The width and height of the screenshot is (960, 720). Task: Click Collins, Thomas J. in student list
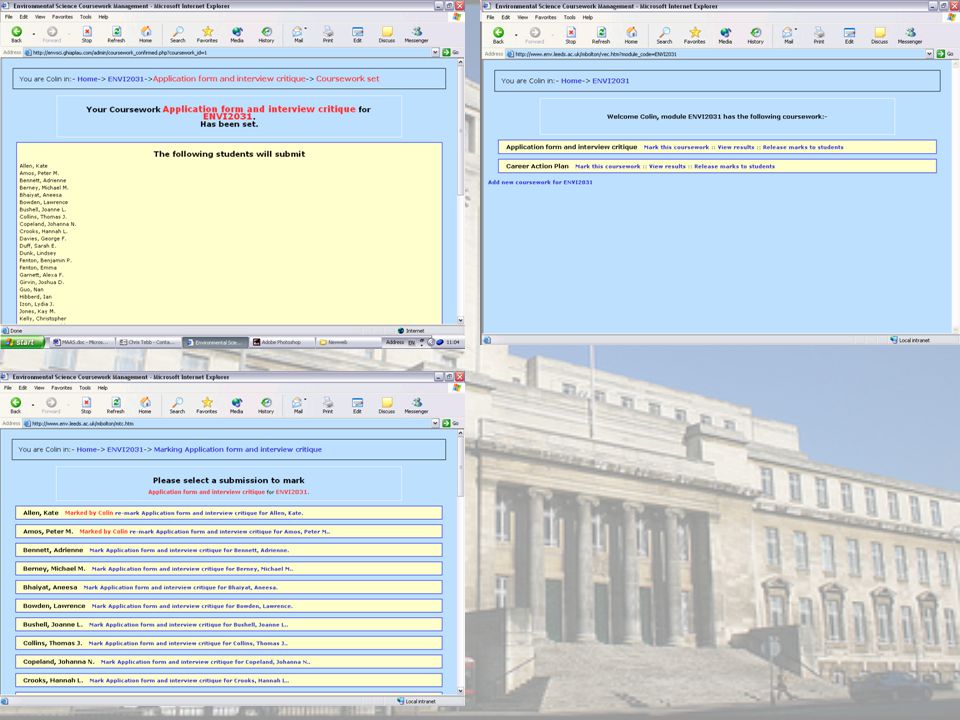(43, 217)
